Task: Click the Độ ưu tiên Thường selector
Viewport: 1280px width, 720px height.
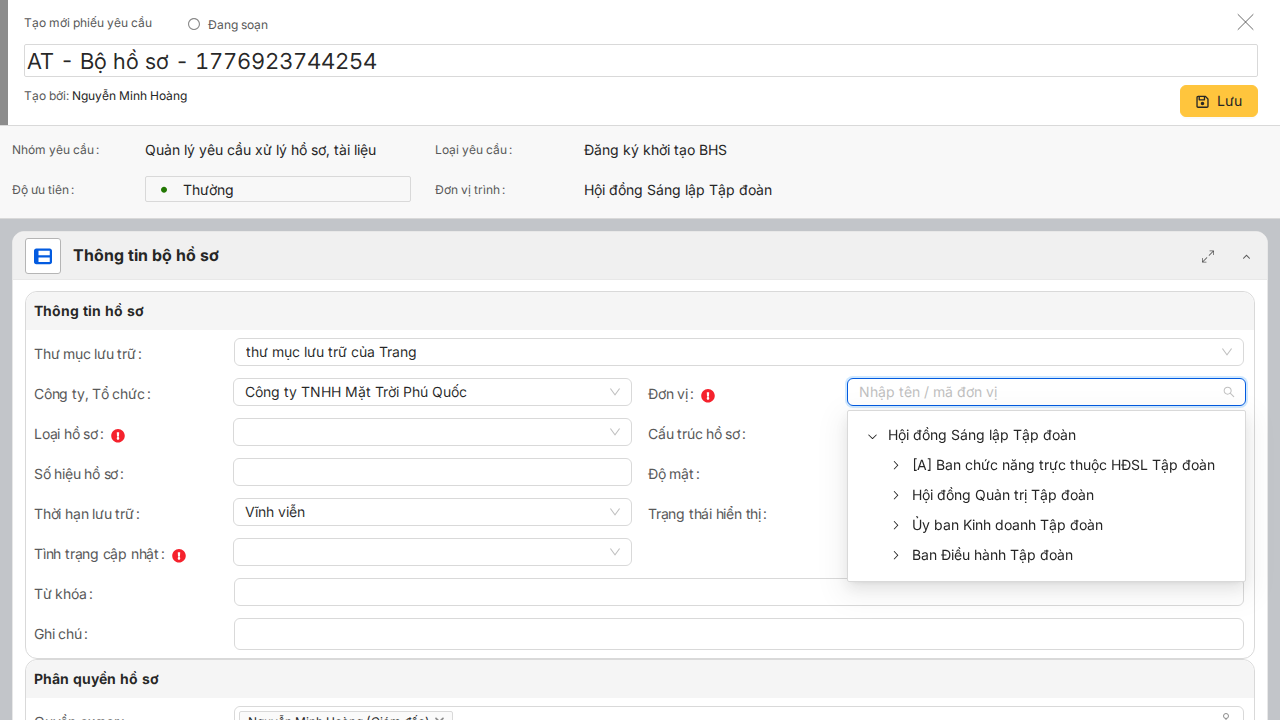Action: (x=278, y=190)
